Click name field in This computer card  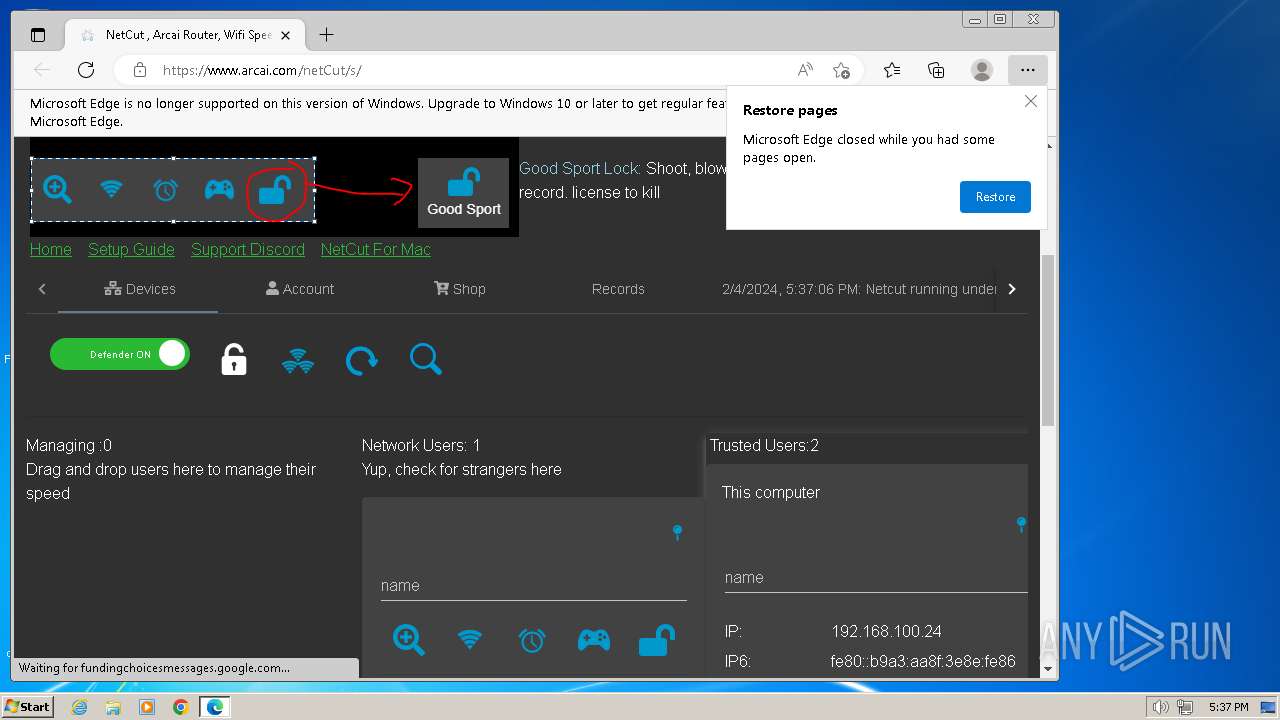click(875, 578)
